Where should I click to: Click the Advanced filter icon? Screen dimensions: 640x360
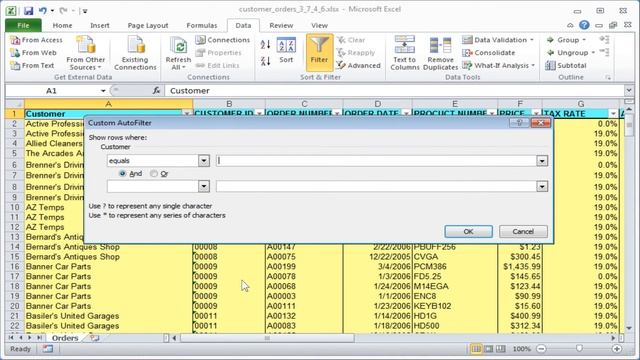pyautogui.click(x=341, y=65)
